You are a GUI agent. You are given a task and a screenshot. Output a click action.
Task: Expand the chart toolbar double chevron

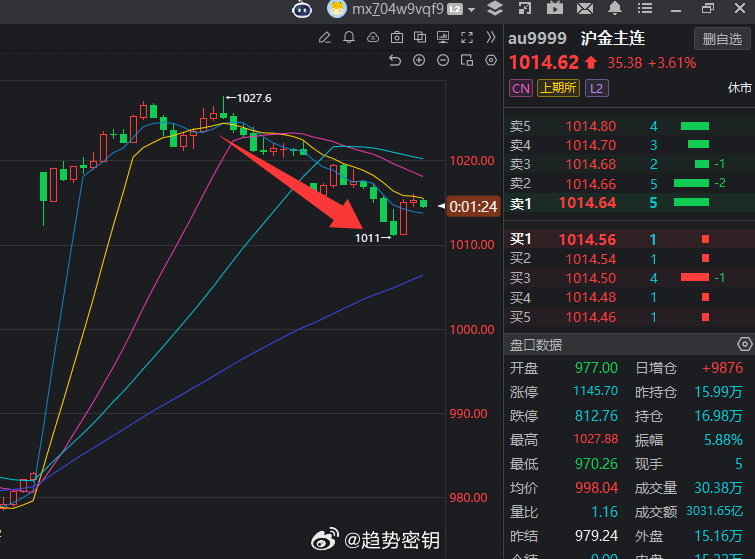pyautogui.click(x=491, y=38)
